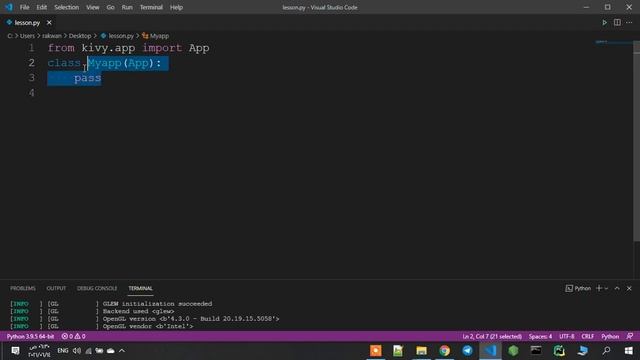Open Telegram from the taskbar
The width and height of the screenshot is (640, 360).
(467, 351)
